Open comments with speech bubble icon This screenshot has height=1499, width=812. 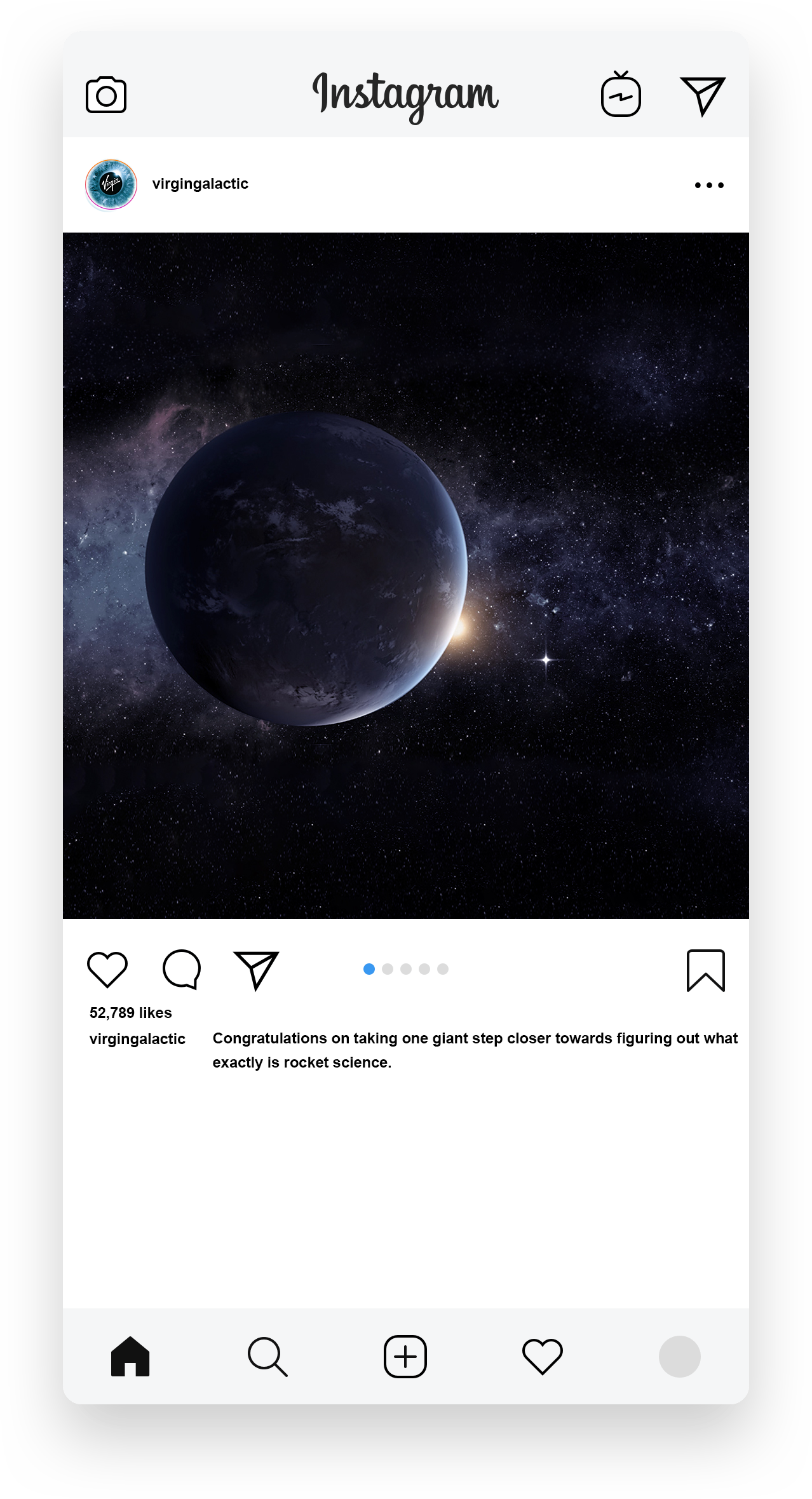(182, 970)
